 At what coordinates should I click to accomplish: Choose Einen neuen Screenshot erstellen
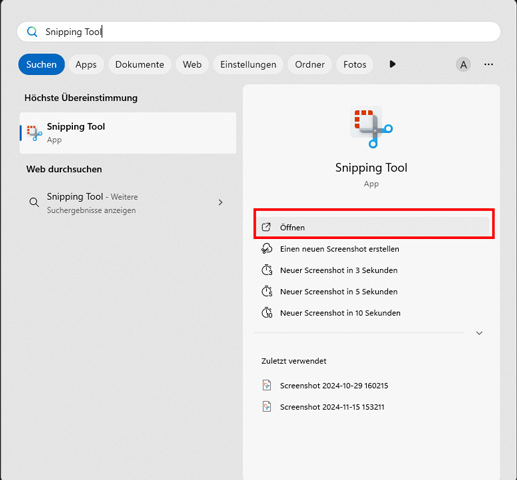point(373,249)
